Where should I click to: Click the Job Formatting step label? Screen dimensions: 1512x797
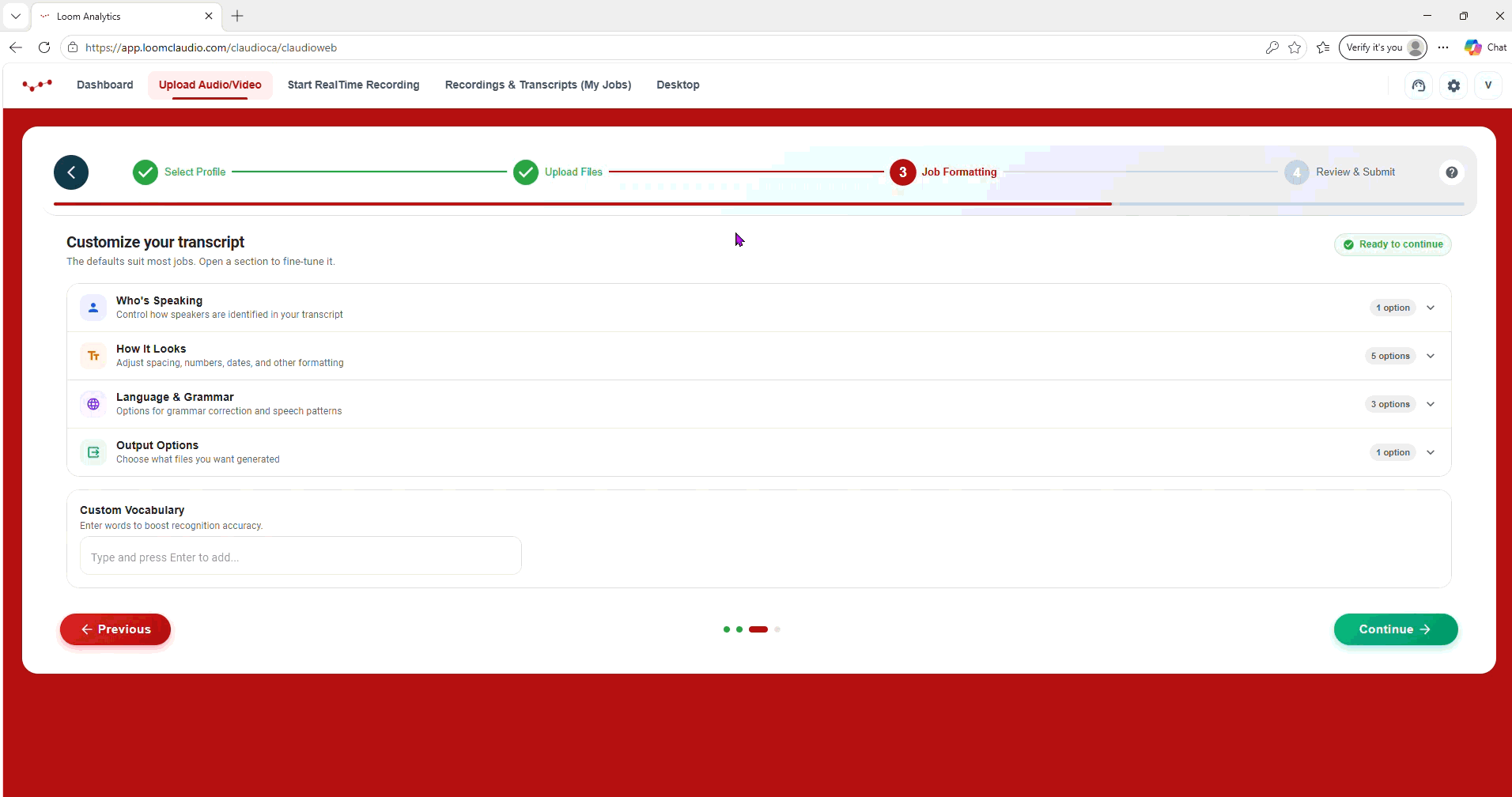point(959,172)
